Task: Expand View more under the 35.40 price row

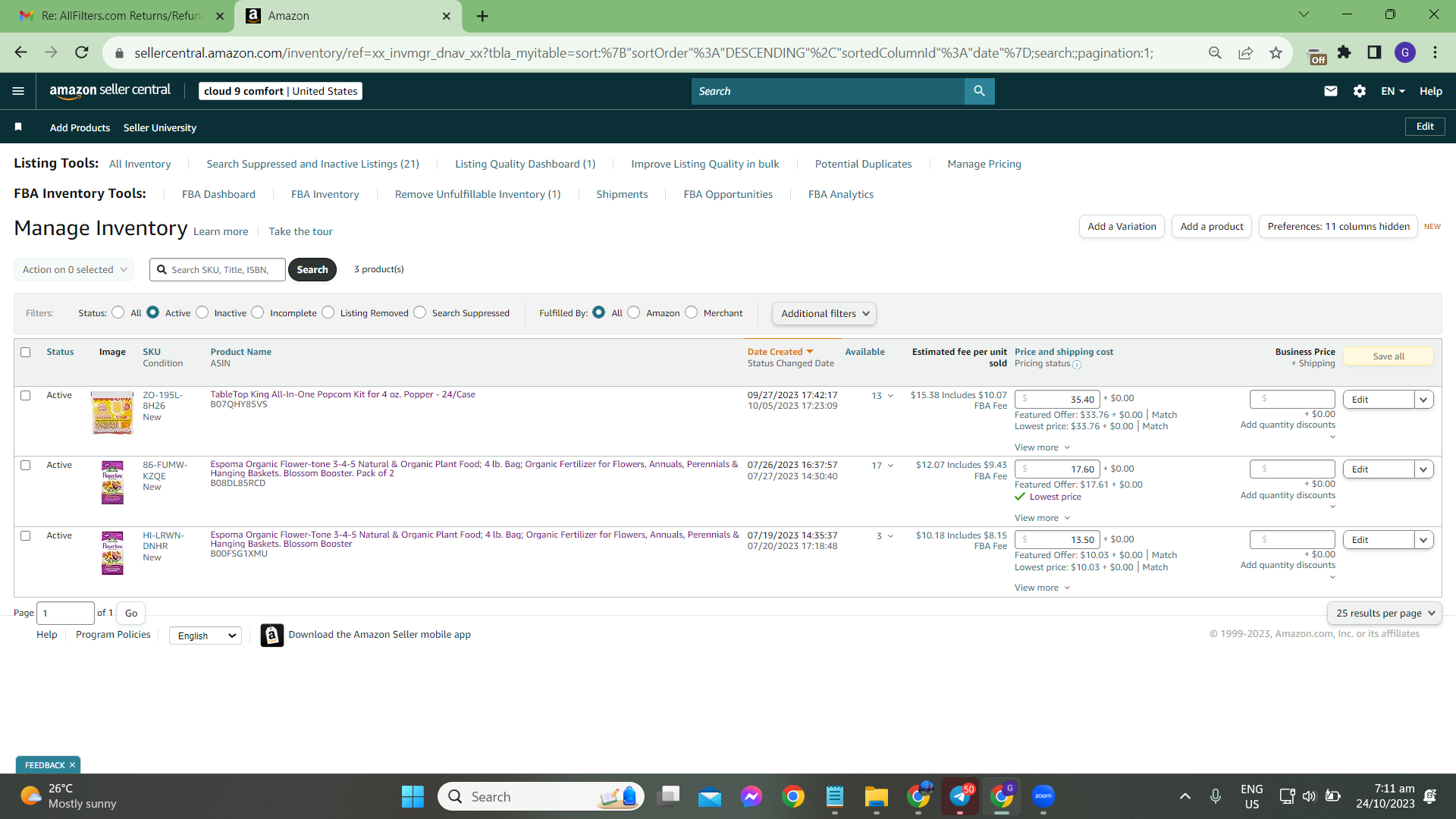Action: point(1042,447)
